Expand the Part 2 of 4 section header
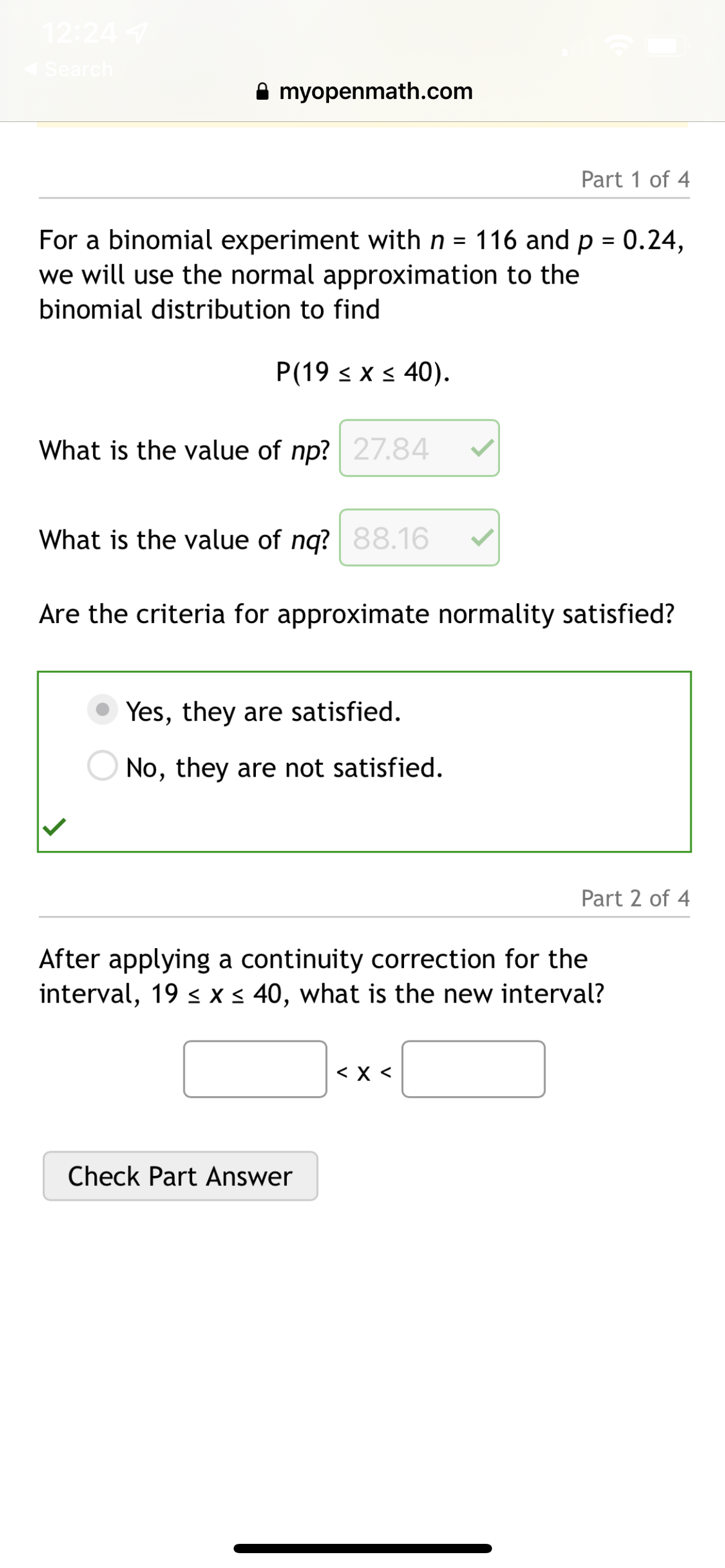Screen dimensions: 725x1568 coord(636,899)
